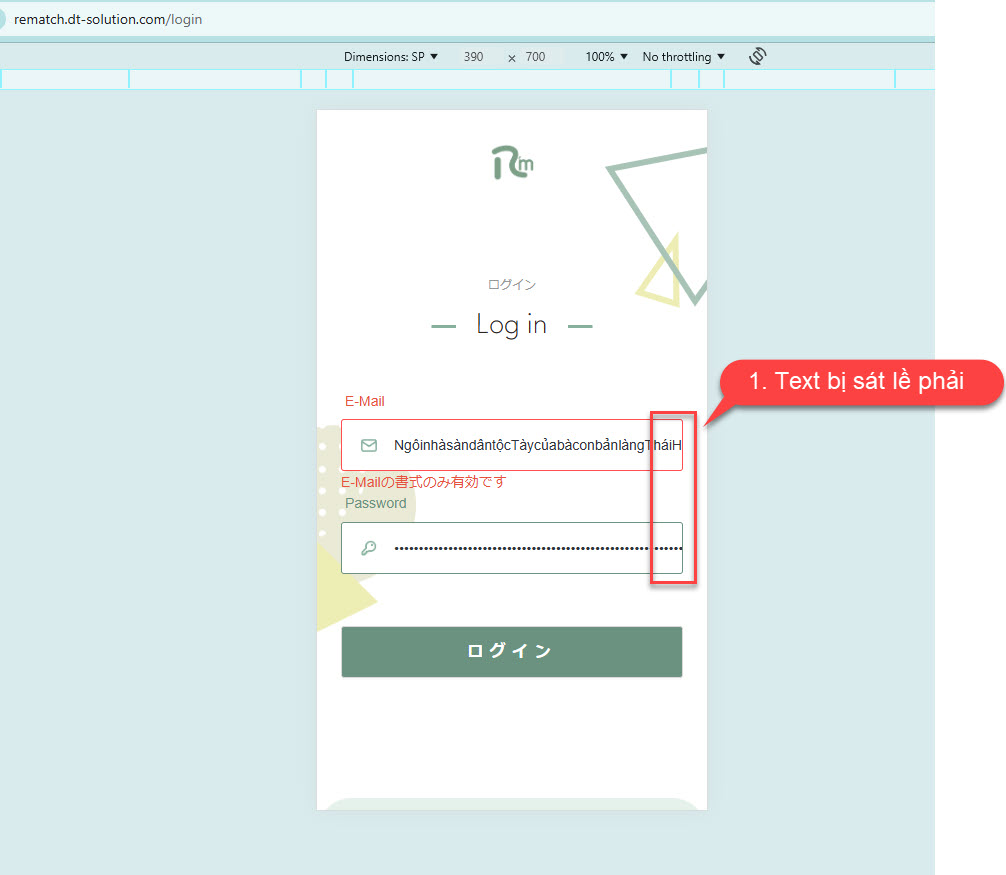1006x875 pixels.
Task: Click the red E-Mail field label
Action: coord(365,401)
